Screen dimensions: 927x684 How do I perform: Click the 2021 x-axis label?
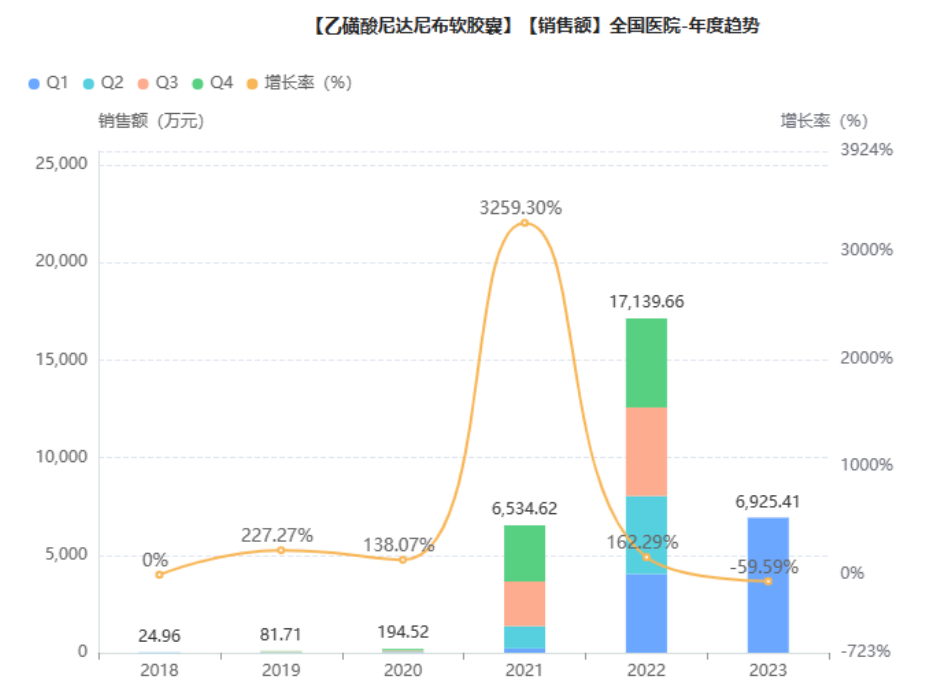click(524, 670)
